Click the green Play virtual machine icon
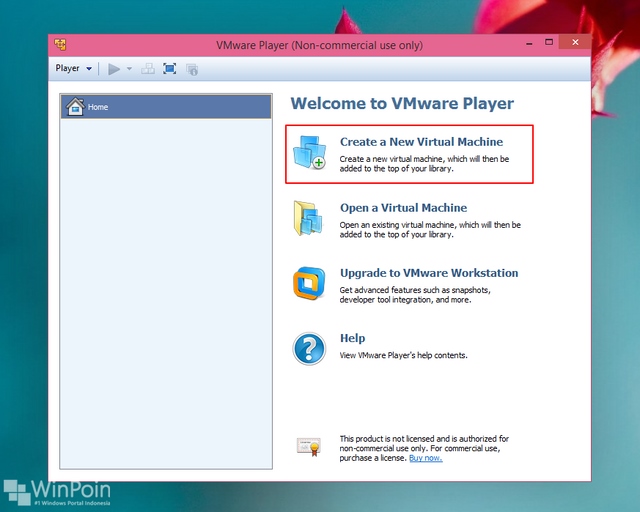Image resolution: width=640 pixels, height=512 pixels. click(114, 69)
